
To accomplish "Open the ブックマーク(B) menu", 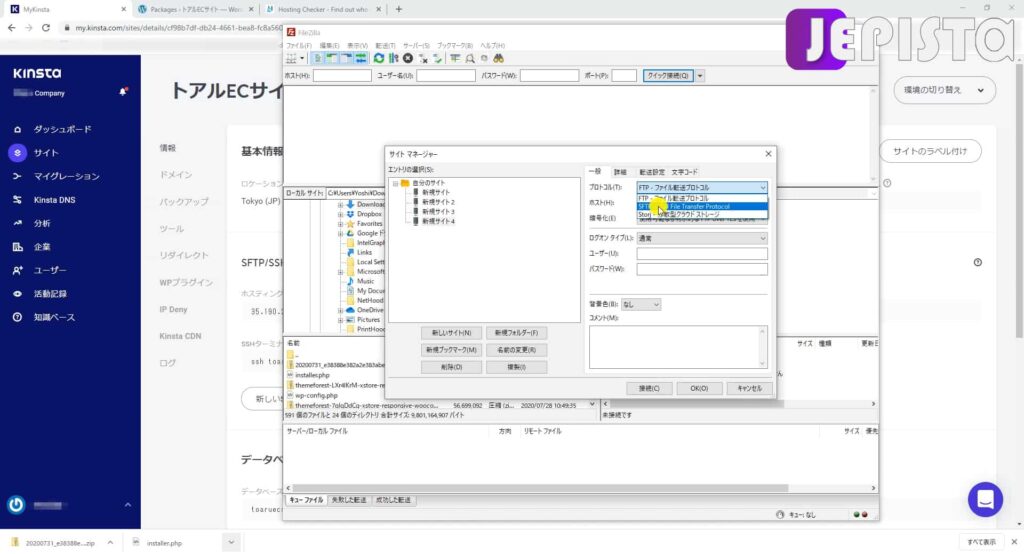I will (x=455, y=46).
